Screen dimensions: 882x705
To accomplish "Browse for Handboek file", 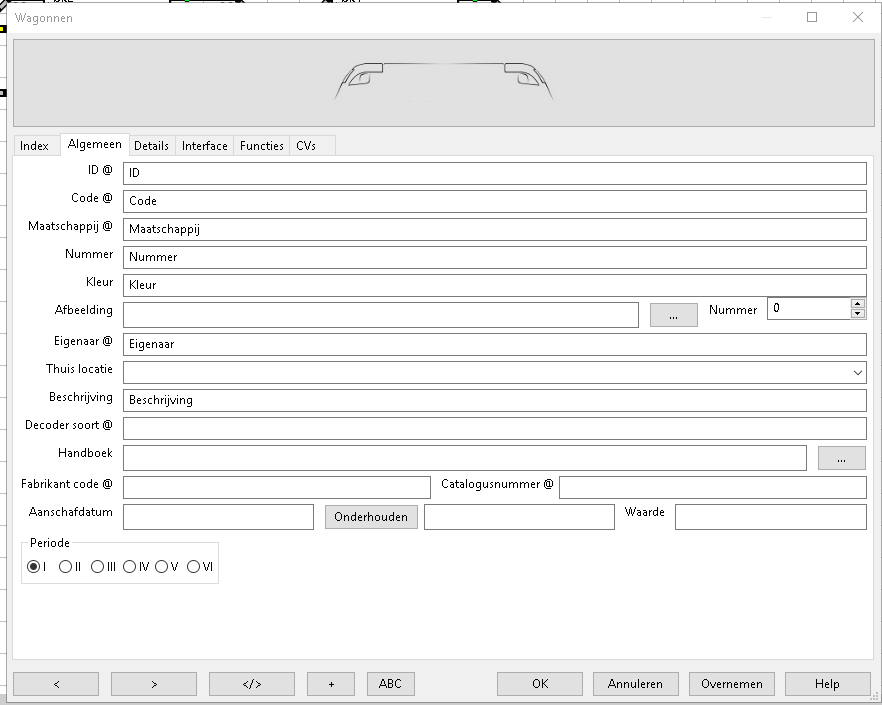I will 841,458.
